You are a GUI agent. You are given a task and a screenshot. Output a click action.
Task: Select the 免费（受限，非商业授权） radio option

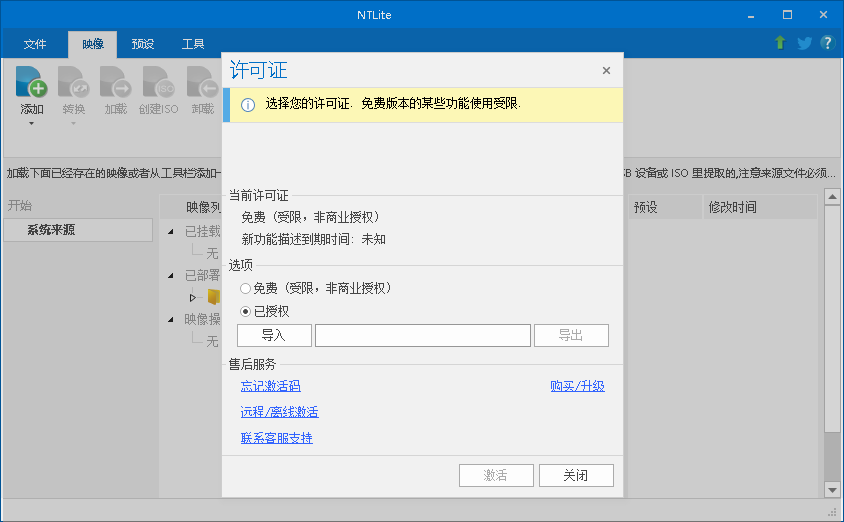245,288
